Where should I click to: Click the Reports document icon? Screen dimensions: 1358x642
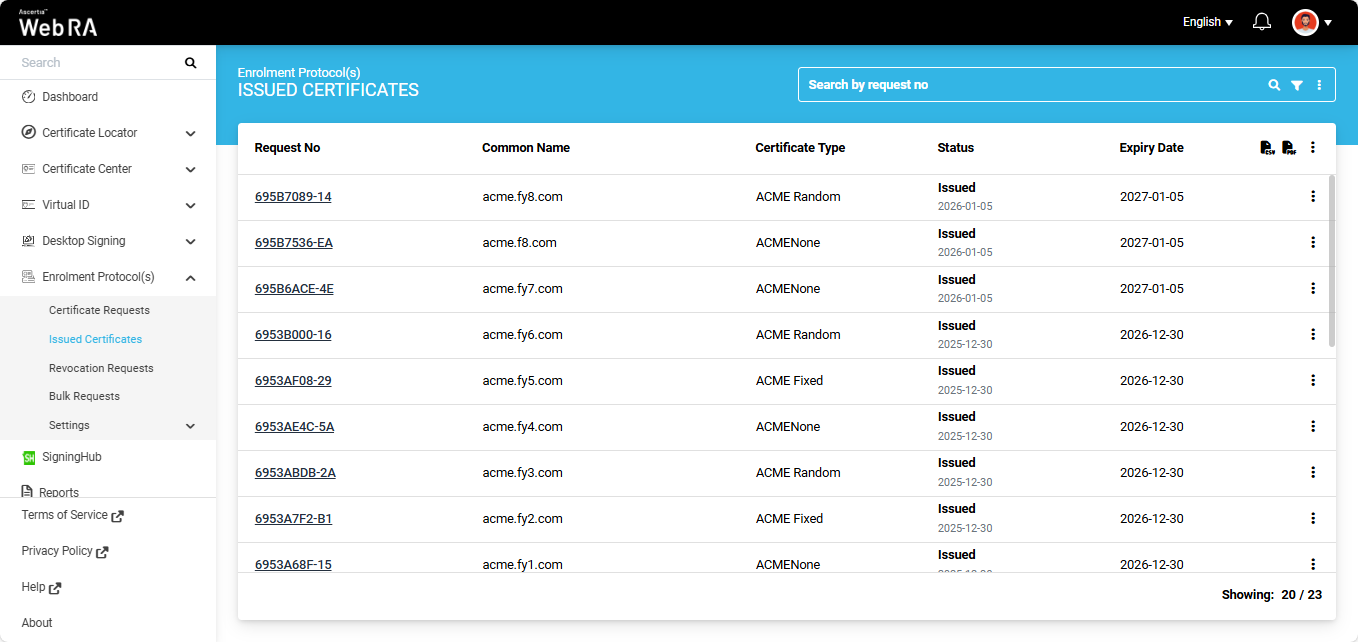pyautogui.click(x=27, y=492)
